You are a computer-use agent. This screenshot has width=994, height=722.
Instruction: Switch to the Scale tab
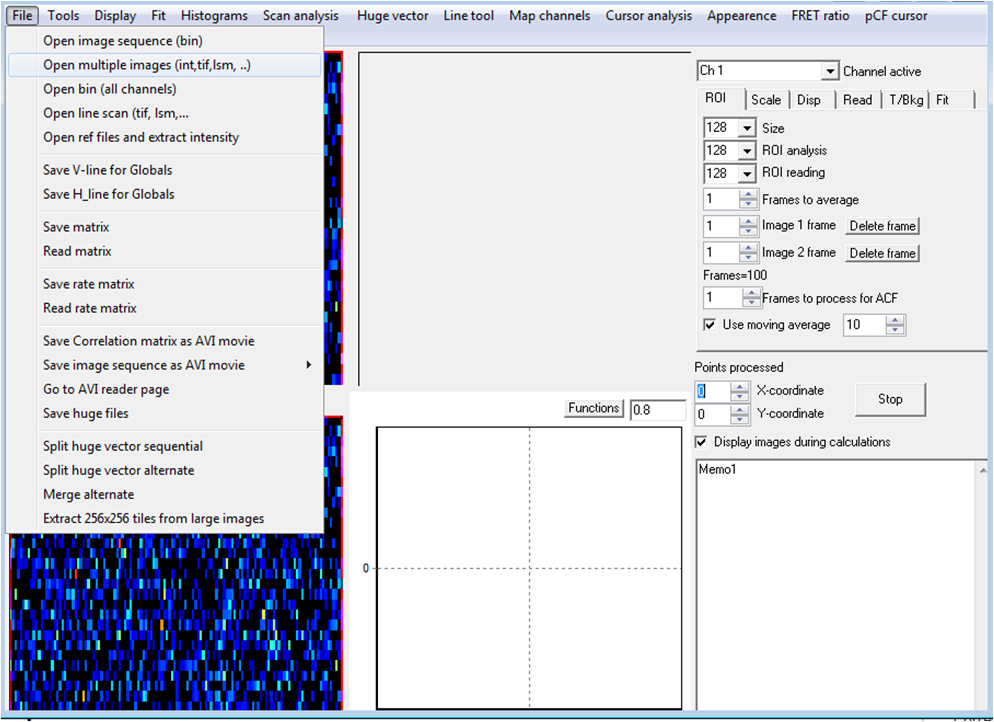pos(766,100)
